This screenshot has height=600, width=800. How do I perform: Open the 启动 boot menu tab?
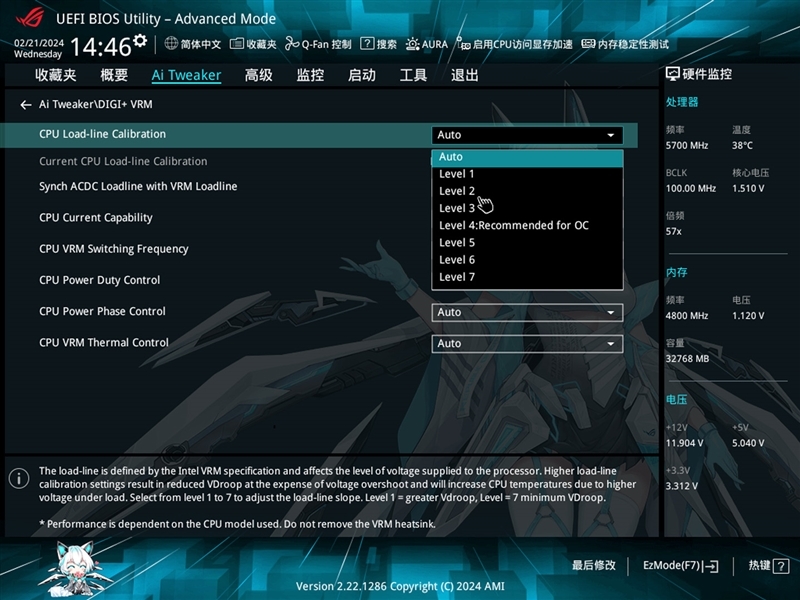pos(361,74)
